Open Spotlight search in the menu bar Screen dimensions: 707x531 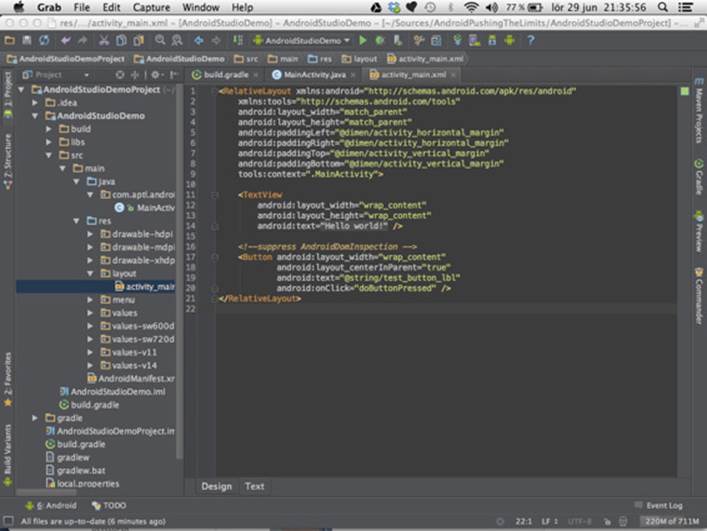(x=662, y=7)
